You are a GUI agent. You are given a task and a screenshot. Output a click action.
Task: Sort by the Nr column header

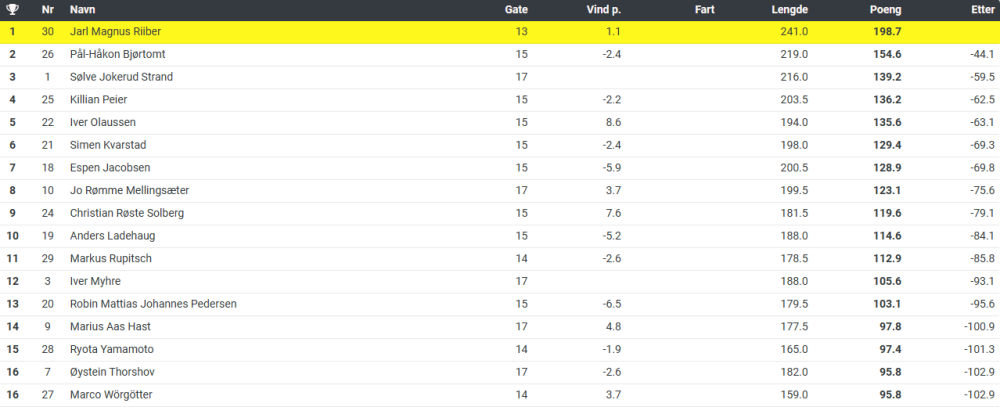(47, 10)
